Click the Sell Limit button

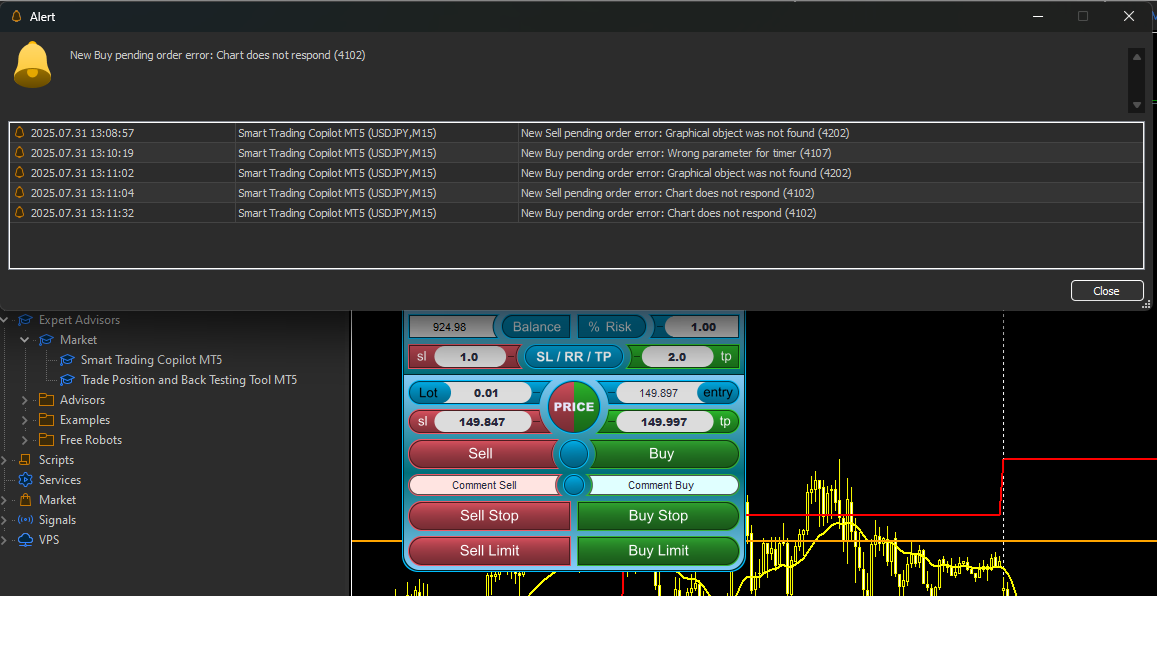[x=489, y=551]
